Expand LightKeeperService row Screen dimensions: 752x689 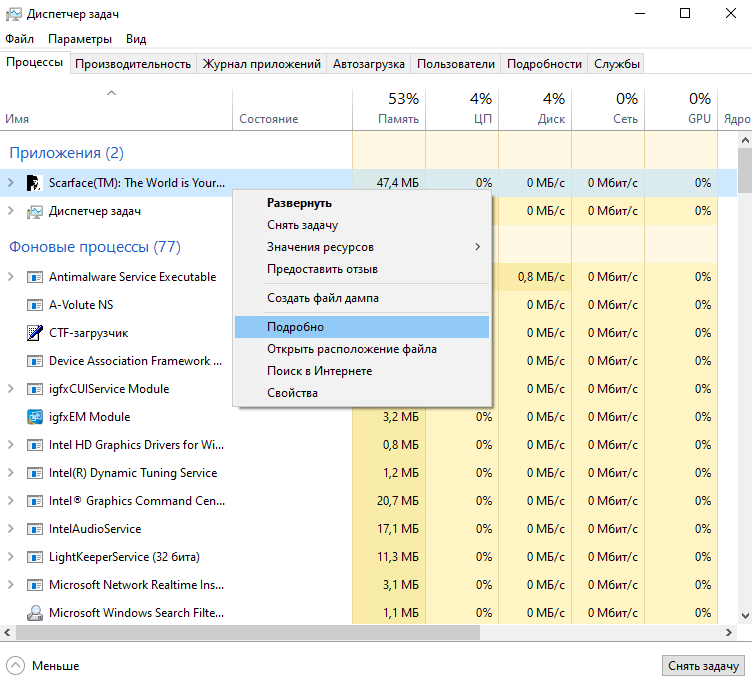(x=11, y=557)
